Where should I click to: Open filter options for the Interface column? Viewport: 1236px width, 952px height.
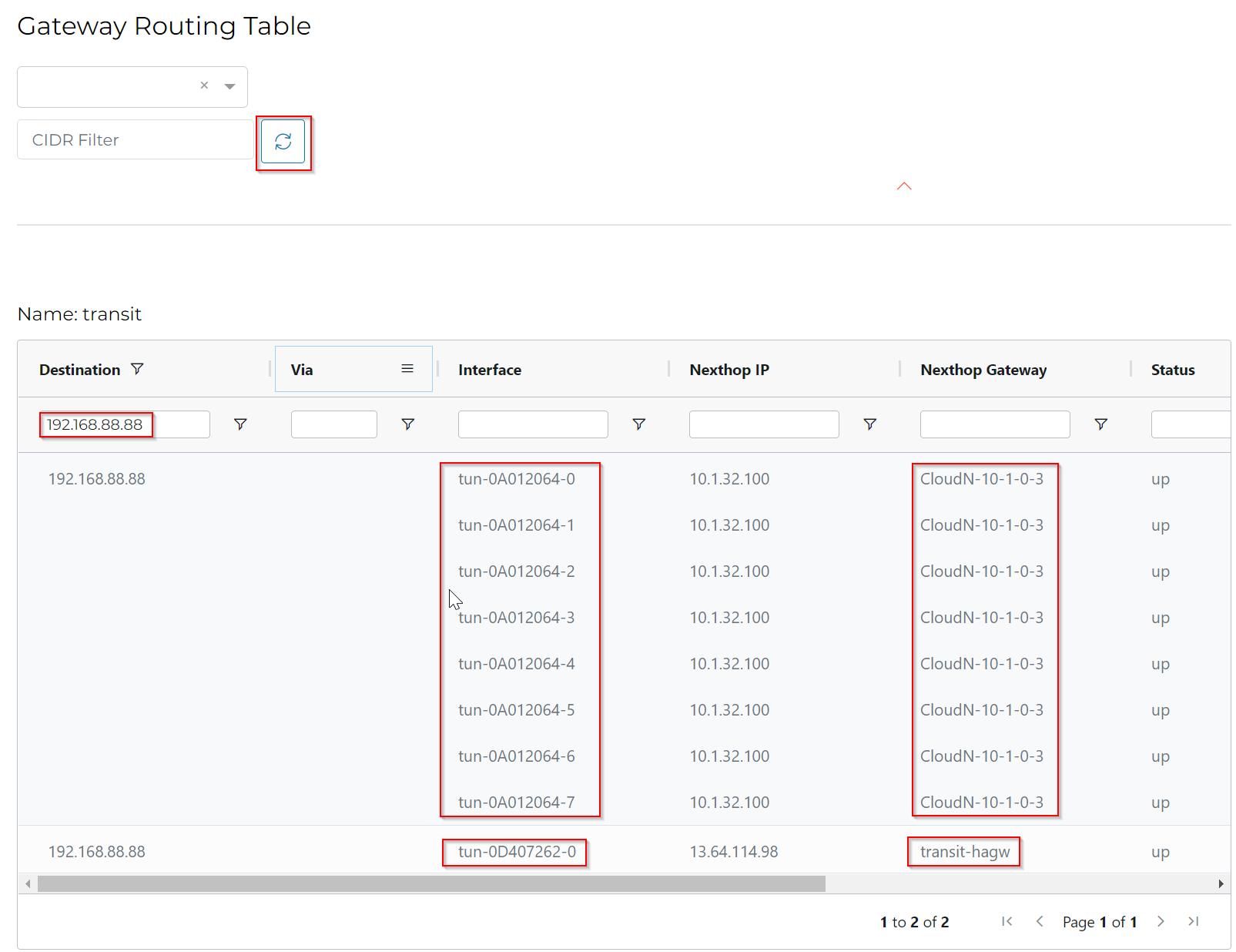(638, 424)
